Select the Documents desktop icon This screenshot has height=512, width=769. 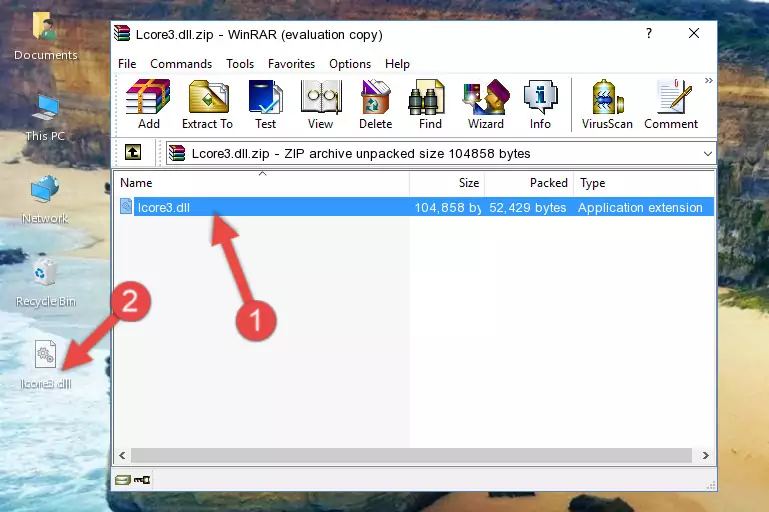(x=45, y=36)
